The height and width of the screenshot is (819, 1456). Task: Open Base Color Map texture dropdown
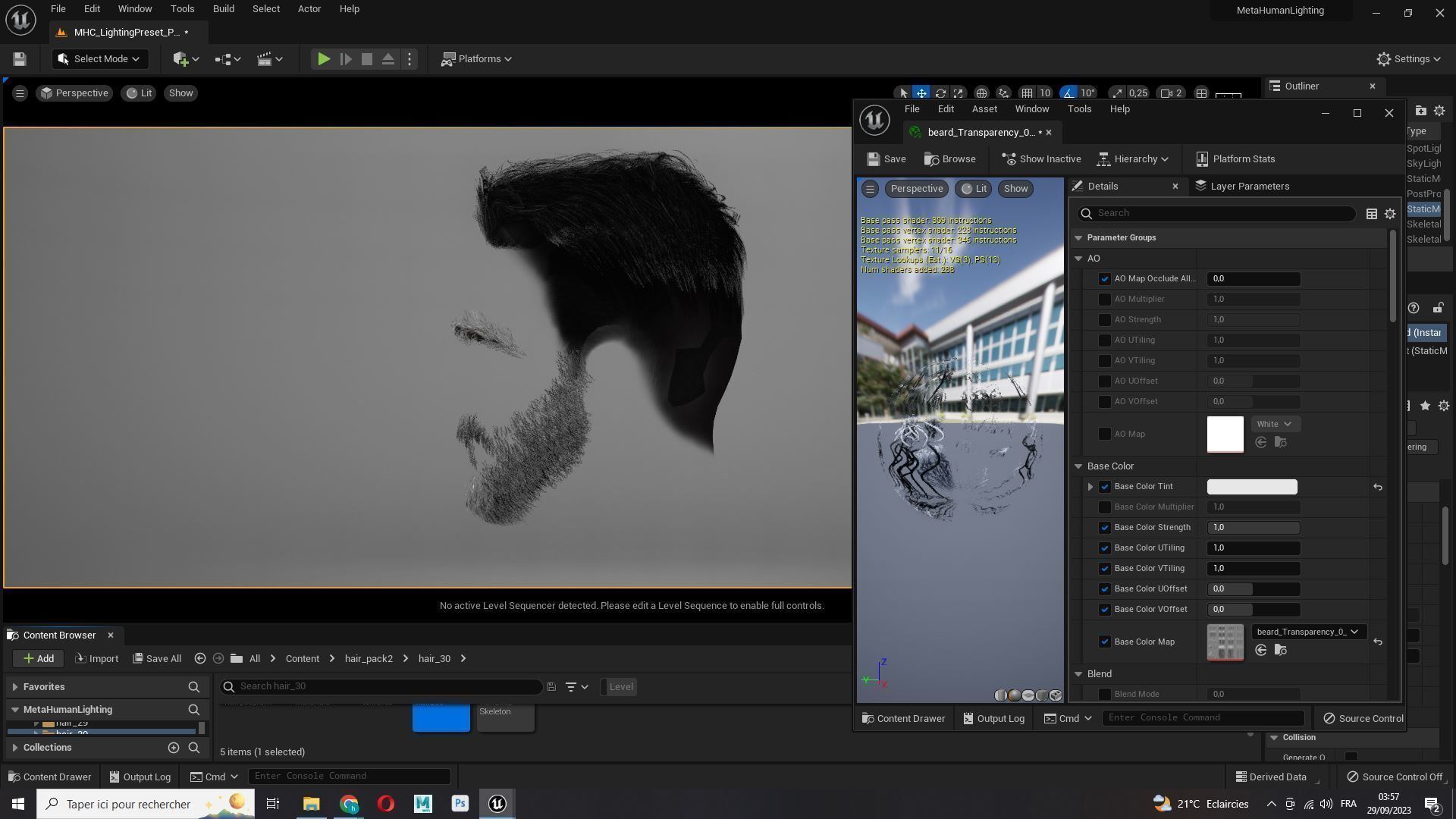pos(1308,632)
